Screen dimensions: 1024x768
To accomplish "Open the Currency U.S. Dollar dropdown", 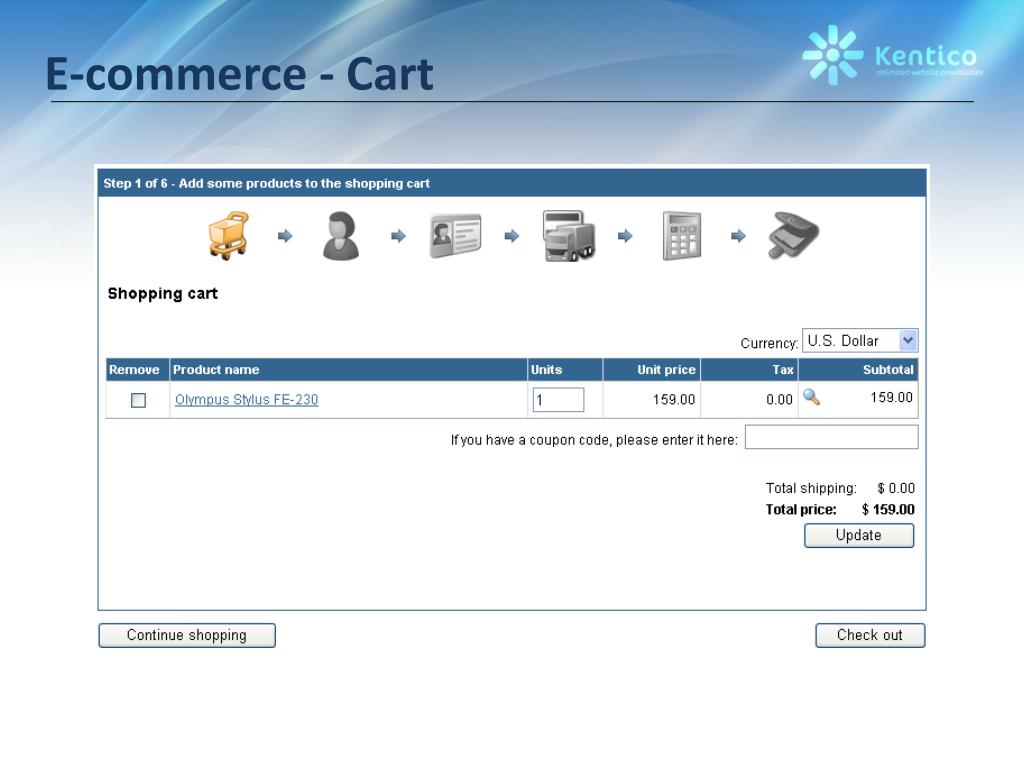I will coord(860,340).
